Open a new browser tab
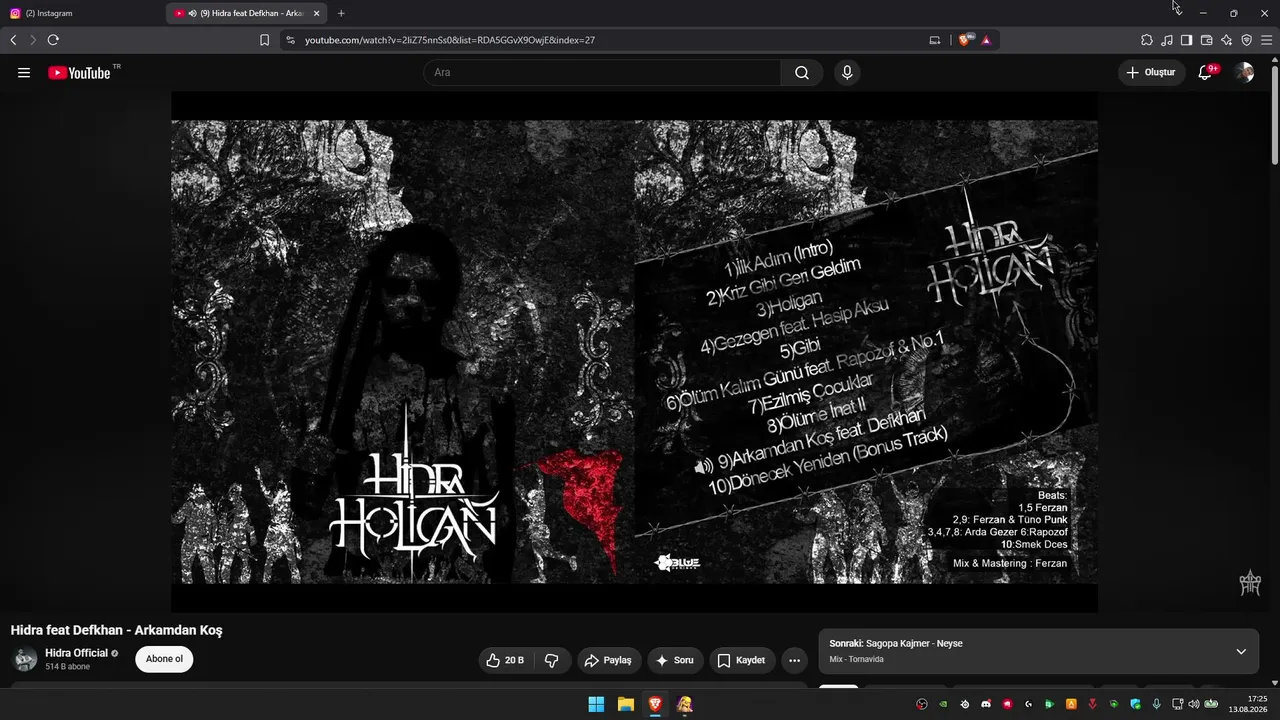The width and height of the screenshot is (1280, 720). point(341,13)
